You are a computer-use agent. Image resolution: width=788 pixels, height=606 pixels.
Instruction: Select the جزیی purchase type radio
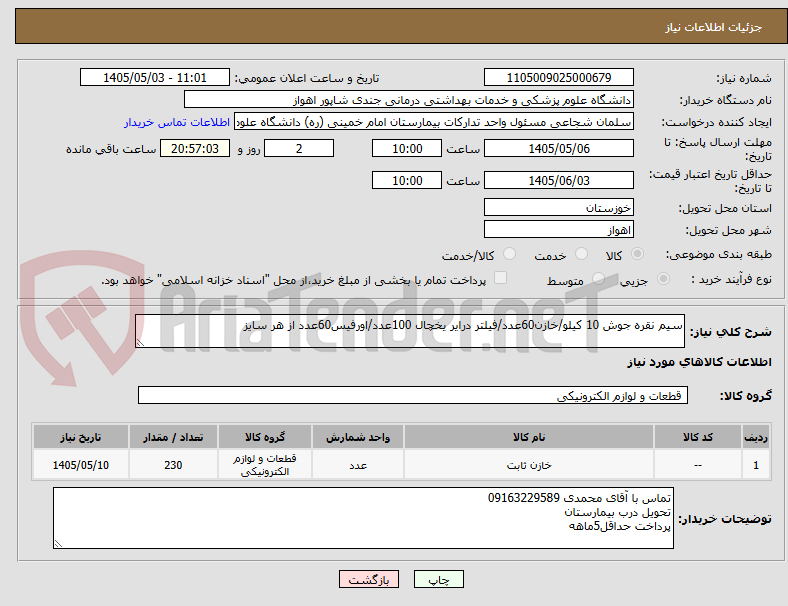pyautogui.click(x=663, y=278)
